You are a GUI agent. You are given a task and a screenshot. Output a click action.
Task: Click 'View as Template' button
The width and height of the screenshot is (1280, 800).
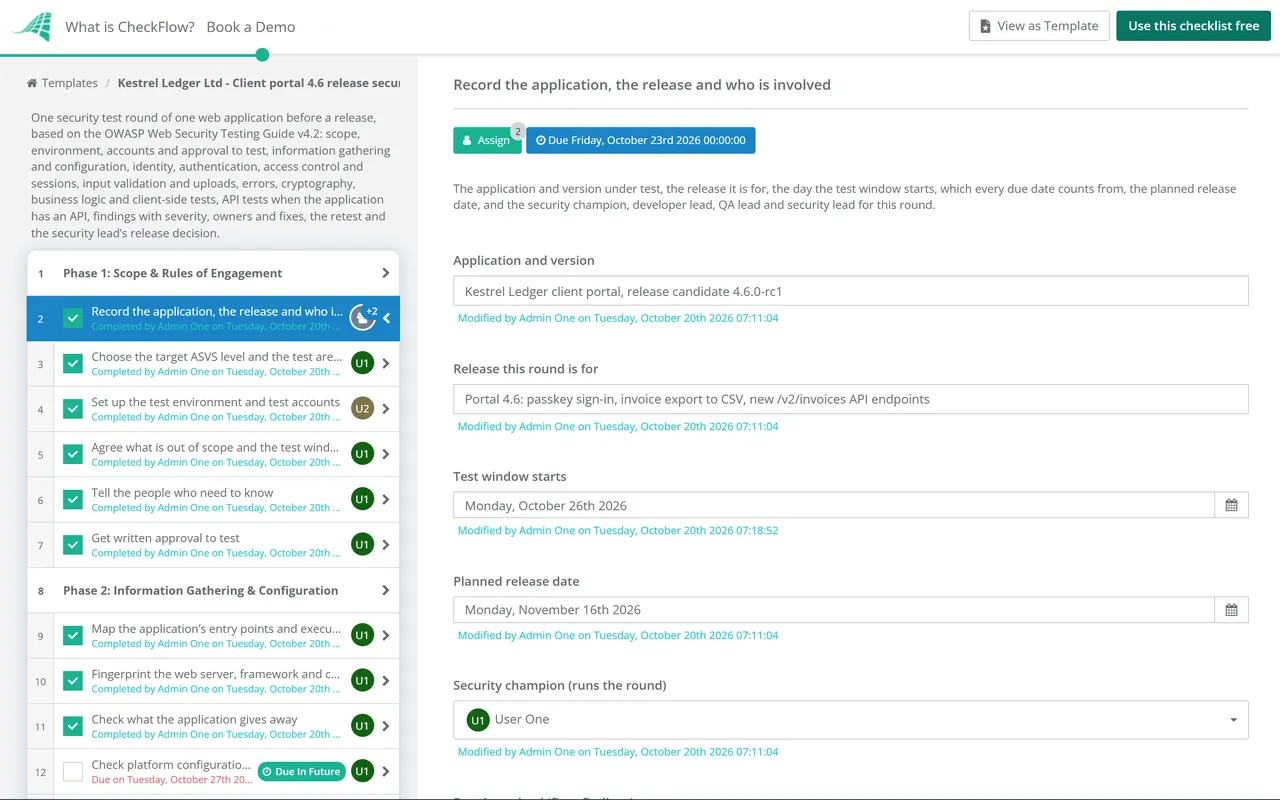1039,26
